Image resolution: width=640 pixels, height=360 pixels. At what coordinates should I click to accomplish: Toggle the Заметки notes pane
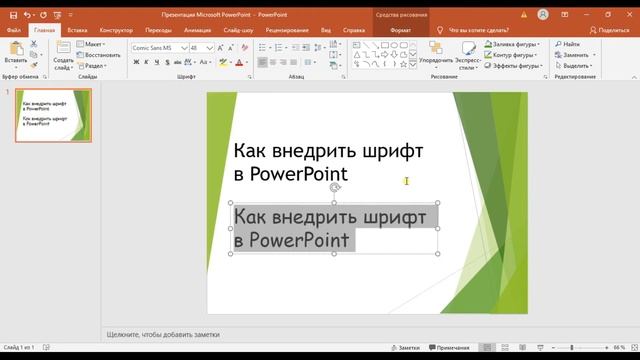[405, 348]
